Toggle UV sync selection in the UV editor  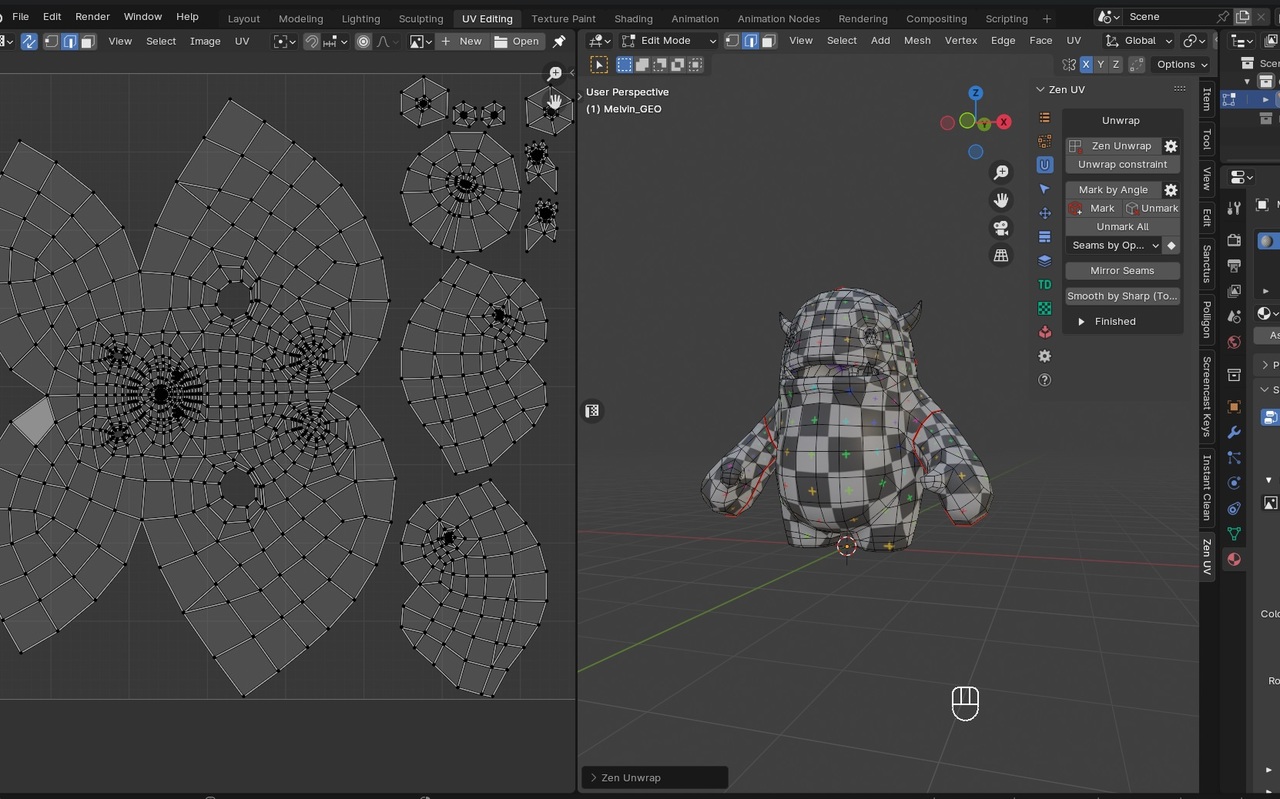click(29, 41)
